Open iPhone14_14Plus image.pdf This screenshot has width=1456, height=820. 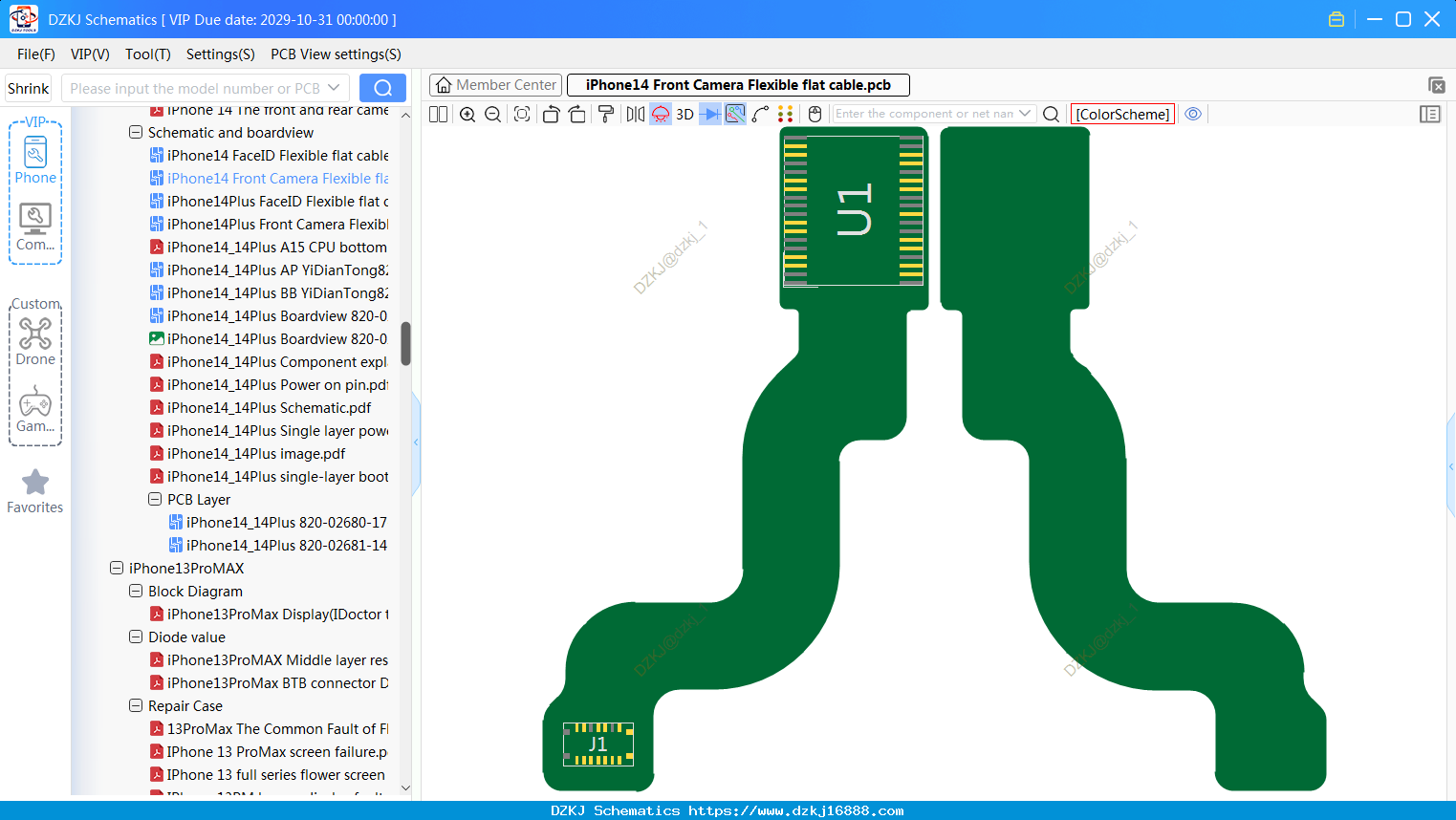pos(248,453)
